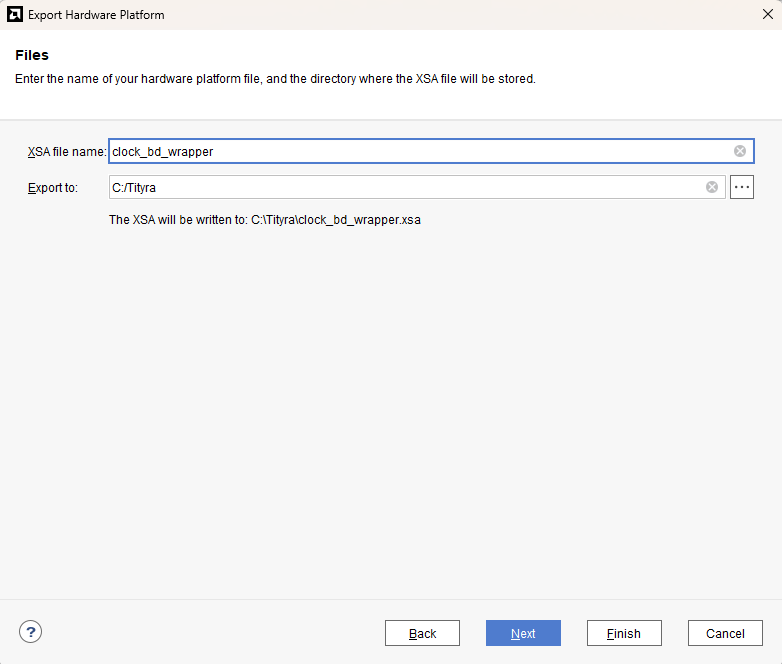This screenshot has width=782, height=664.
Task: Clear the XSA file name field
Action: tap(740, 151)
